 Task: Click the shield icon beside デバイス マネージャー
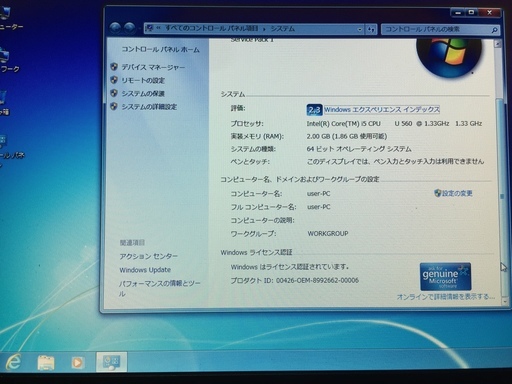click(114, 67)
